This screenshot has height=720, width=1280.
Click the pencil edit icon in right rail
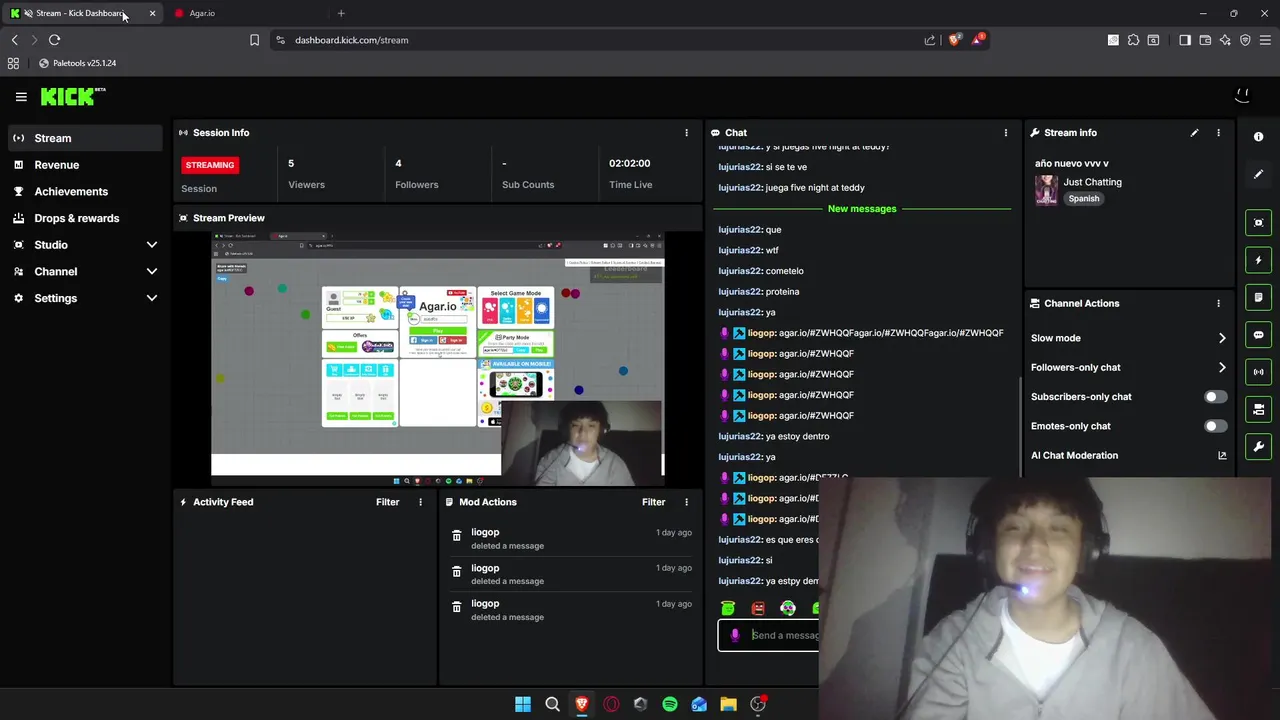(1259, 174)
